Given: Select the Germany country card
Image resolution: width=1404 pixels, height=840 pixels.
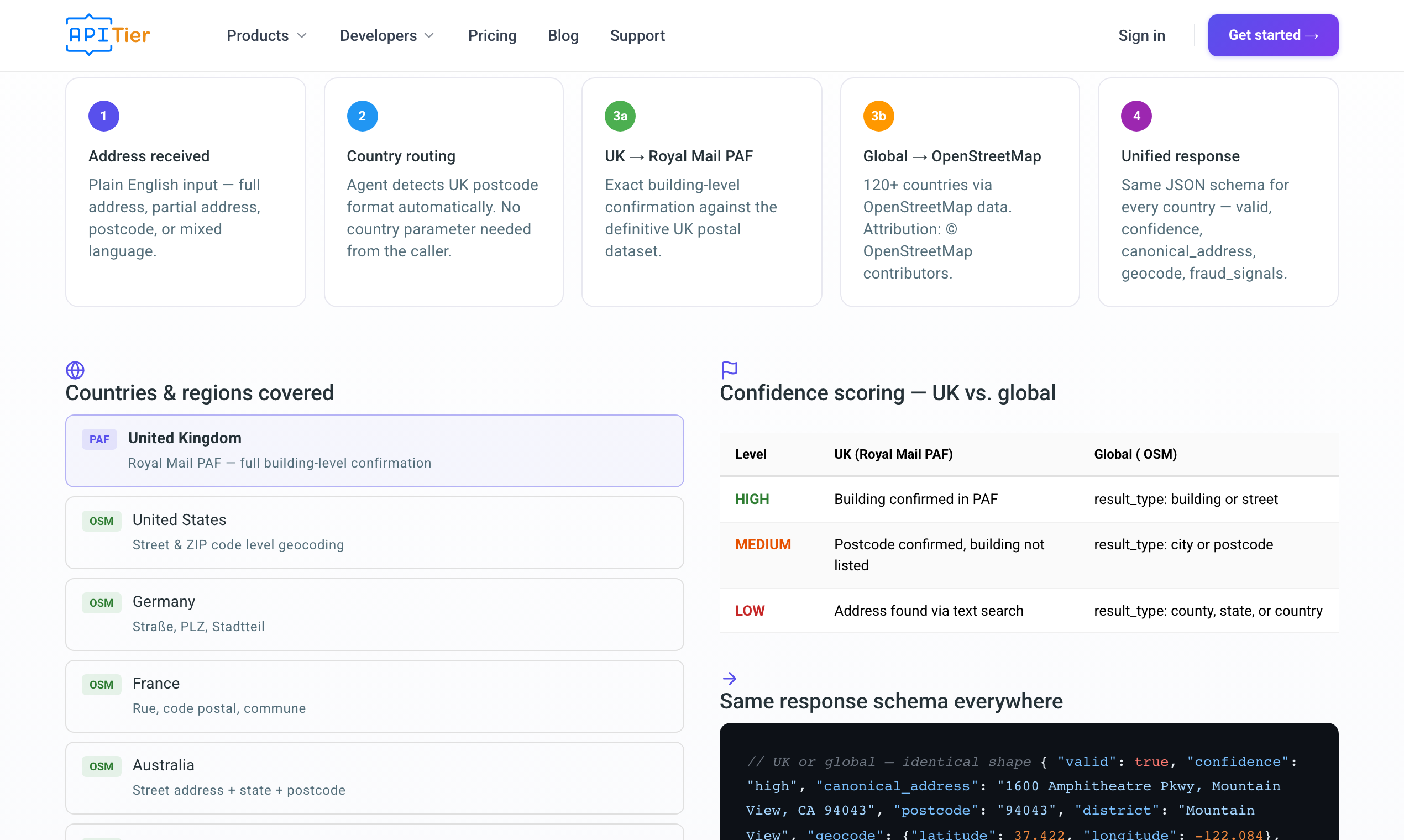Looking at the screenshot, I should pyautogui.click(x=374, y=614).
